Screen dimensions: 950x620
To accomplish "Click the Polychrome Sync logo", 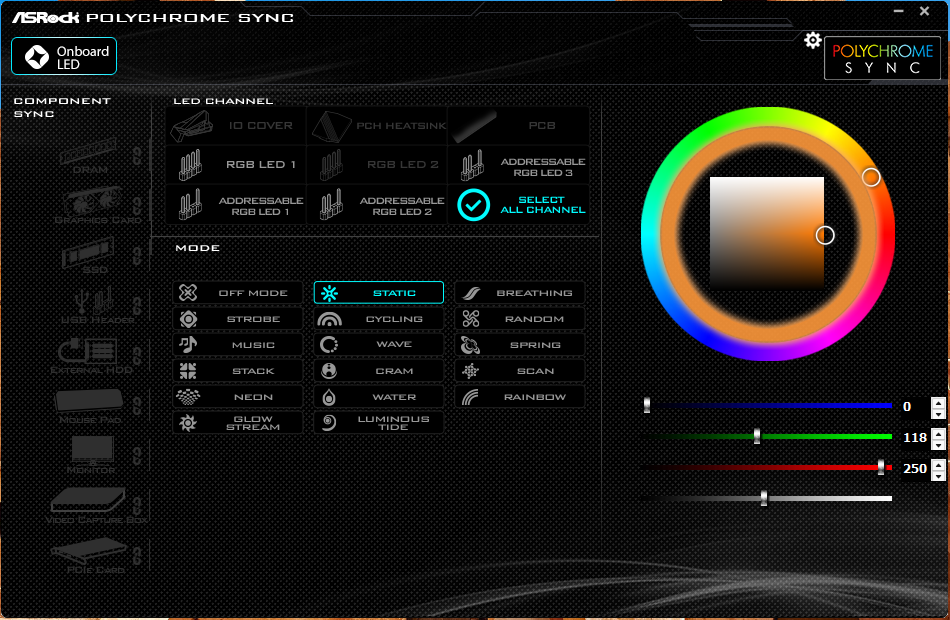I will click(x=882, y=59).
